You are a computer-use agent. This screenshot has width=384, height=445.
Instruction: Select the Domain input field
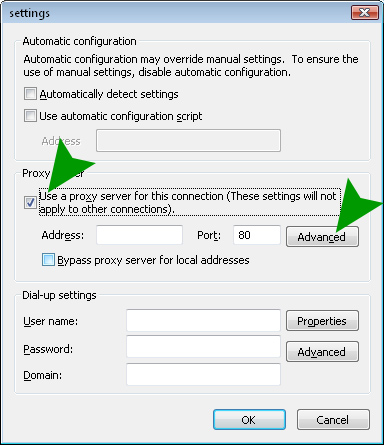click(203, 375)
